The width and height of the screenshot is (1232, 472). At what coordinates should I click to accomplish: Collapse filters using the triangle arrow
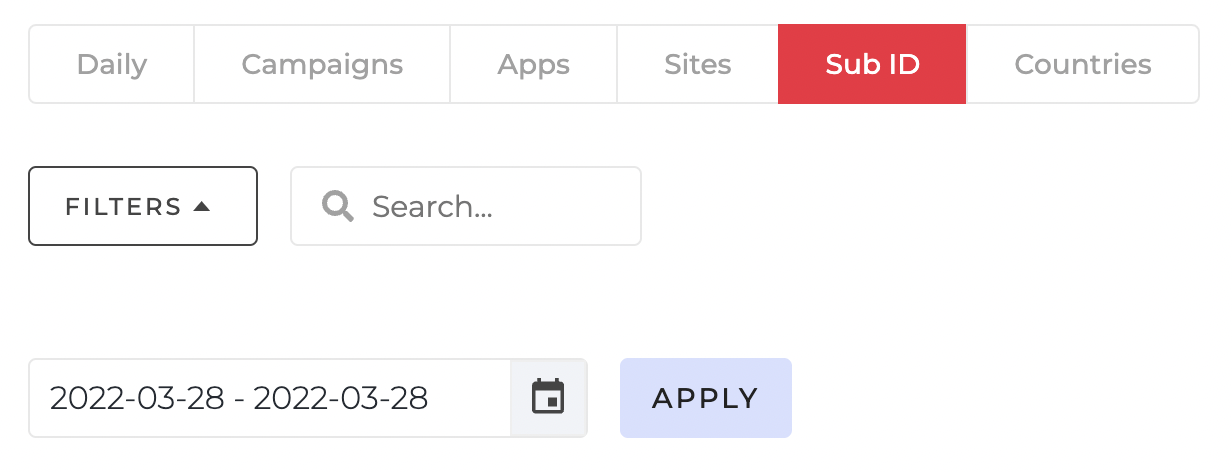click(x=202, y=207)
